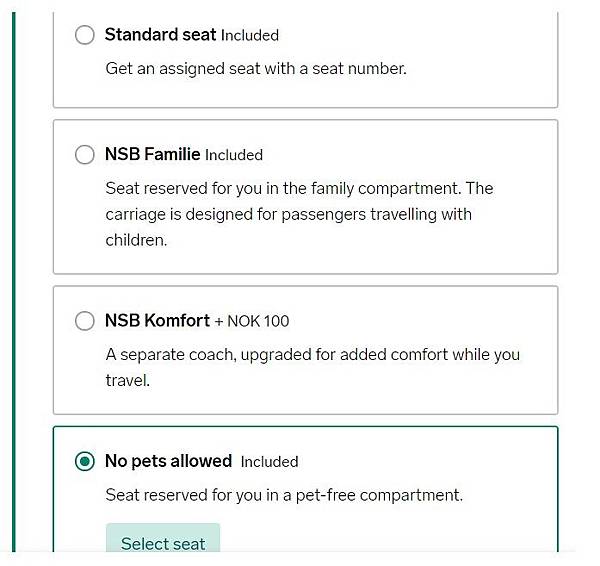Pick the NSB Komfort radio button

click(85, 321)
